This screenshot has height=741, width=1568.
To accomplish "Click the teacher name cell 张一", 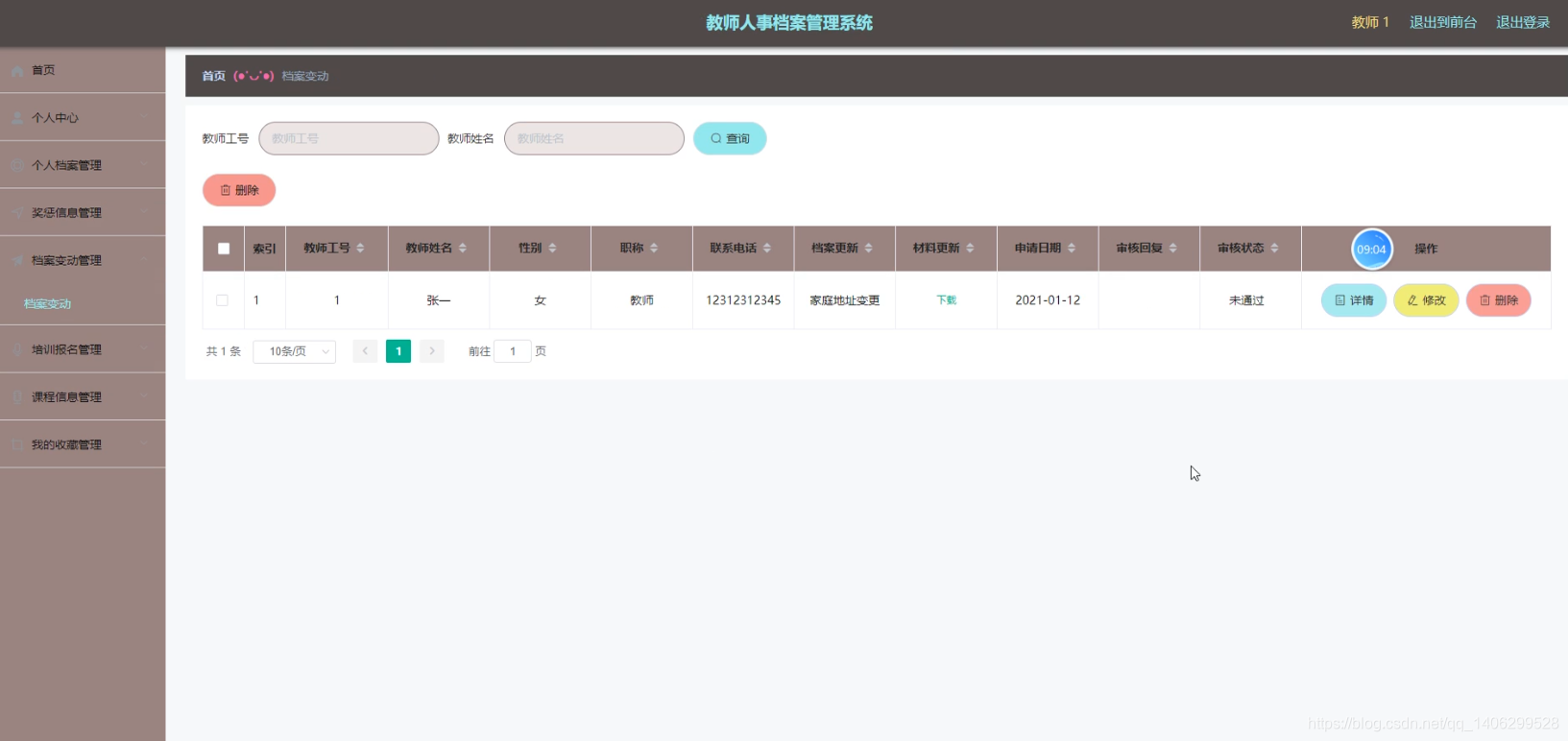I will point(439,300).
